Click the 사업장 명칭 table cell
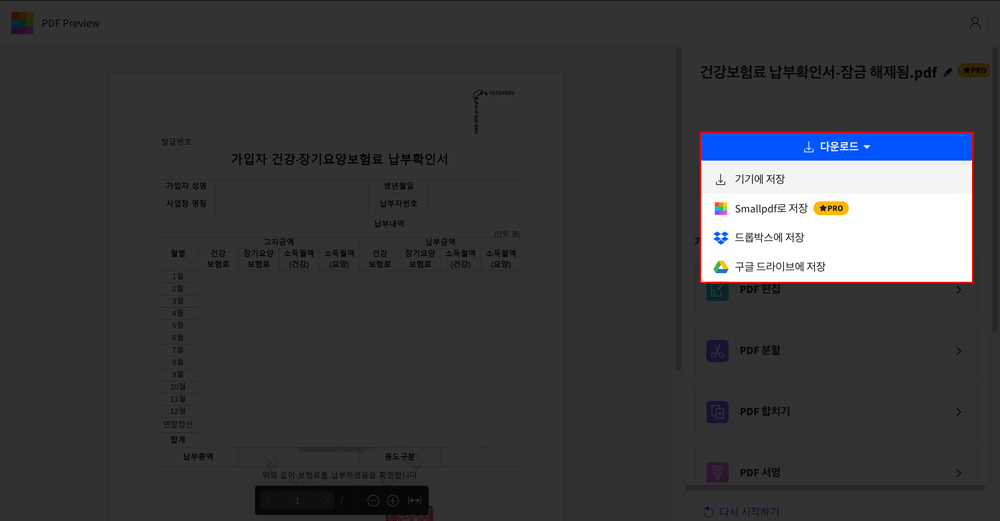This screenshot has width=1000, height=521. click(186, 203)
